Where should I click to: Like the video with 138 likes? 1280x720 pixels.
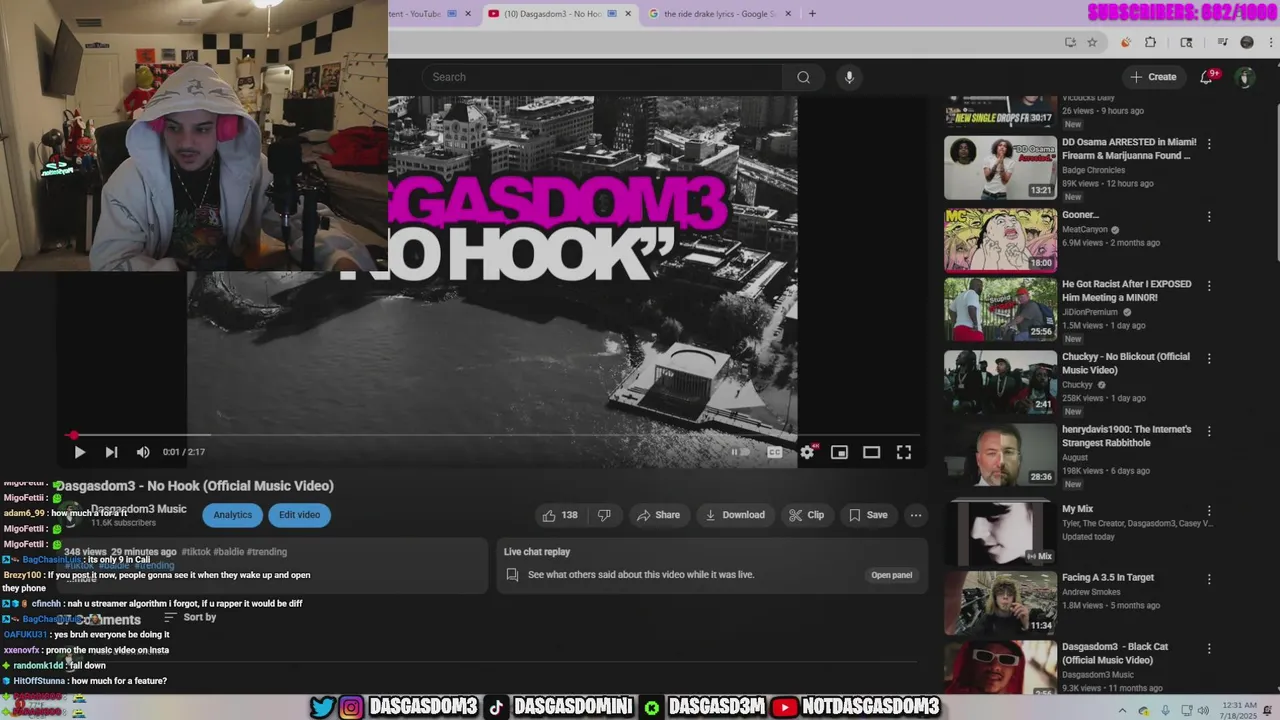point(560,515)
